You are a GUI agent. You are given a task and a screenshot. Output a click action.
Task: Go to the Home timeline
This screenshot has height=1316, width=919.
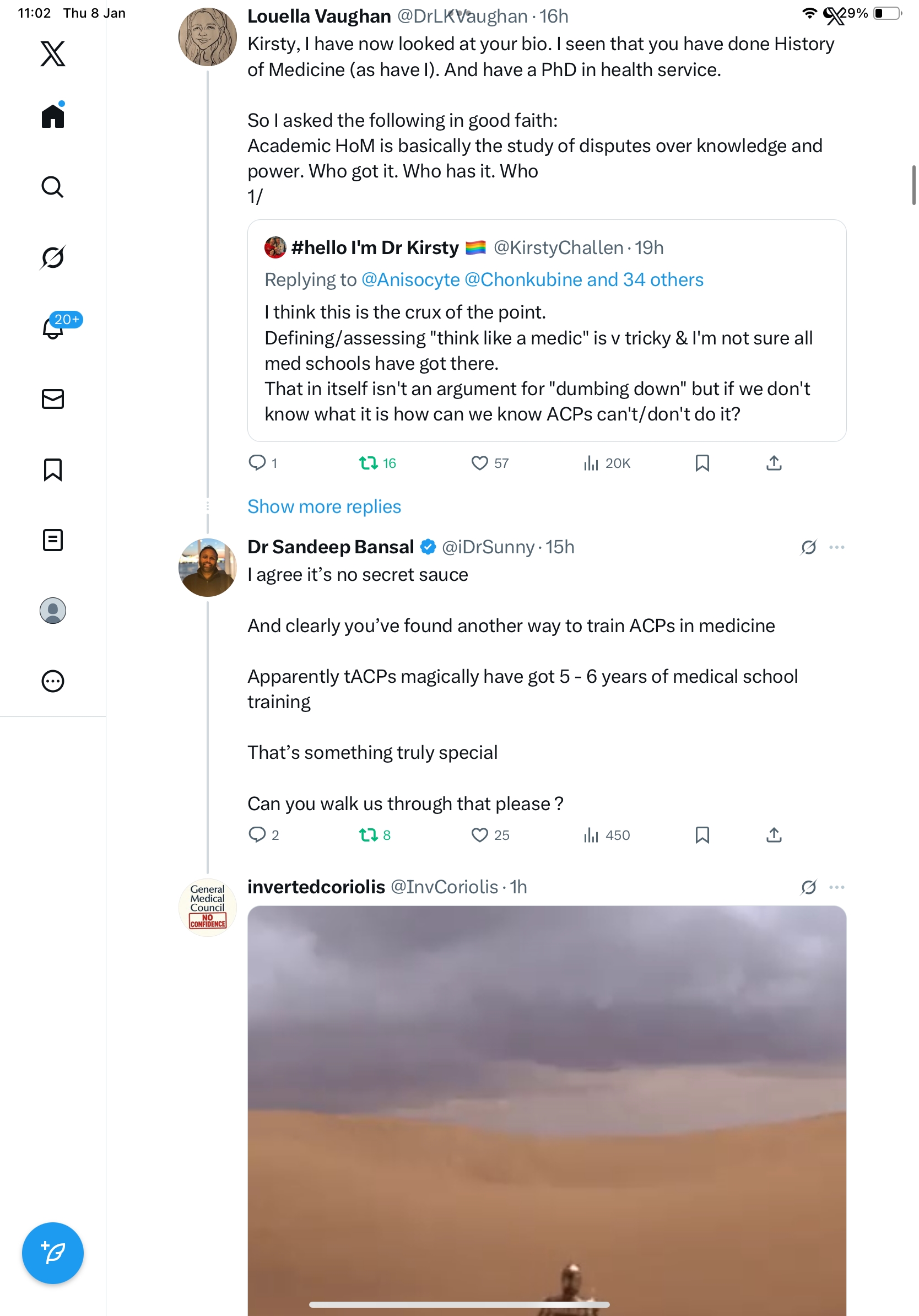pos(53,116)
